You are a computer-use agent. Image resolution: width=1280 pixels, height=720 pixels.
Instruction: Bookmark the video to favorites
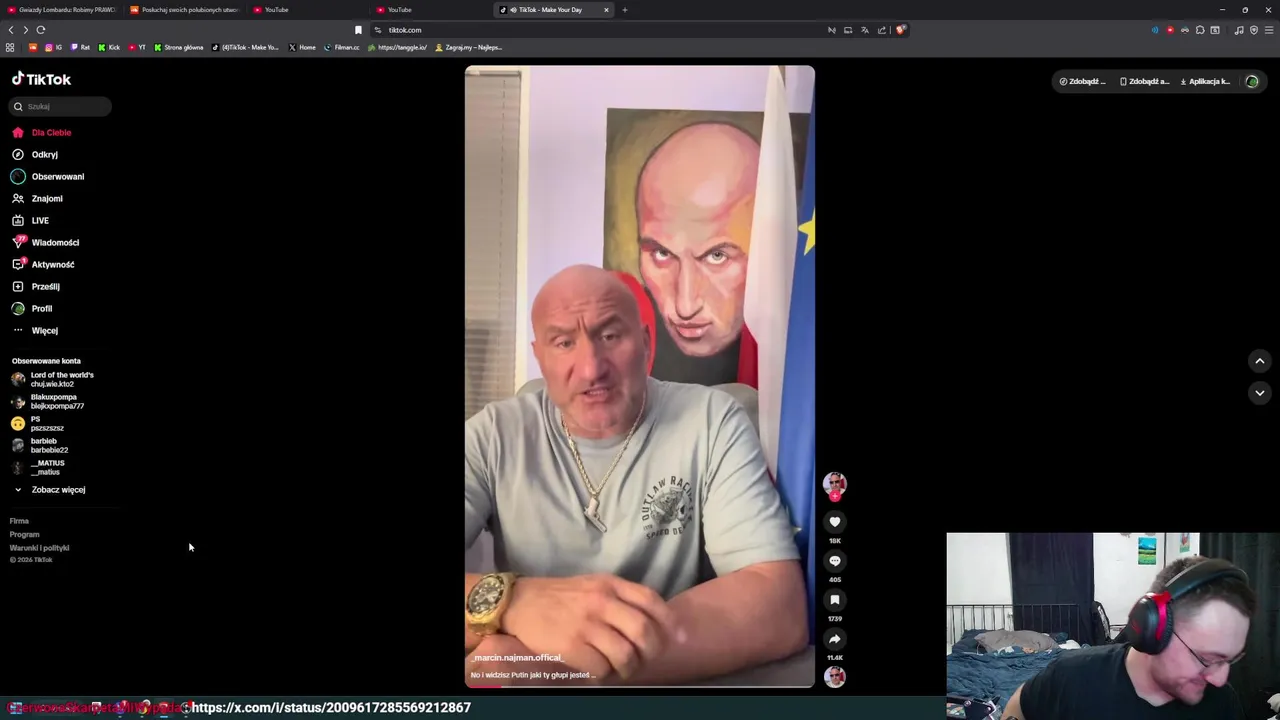pos(835,600)
